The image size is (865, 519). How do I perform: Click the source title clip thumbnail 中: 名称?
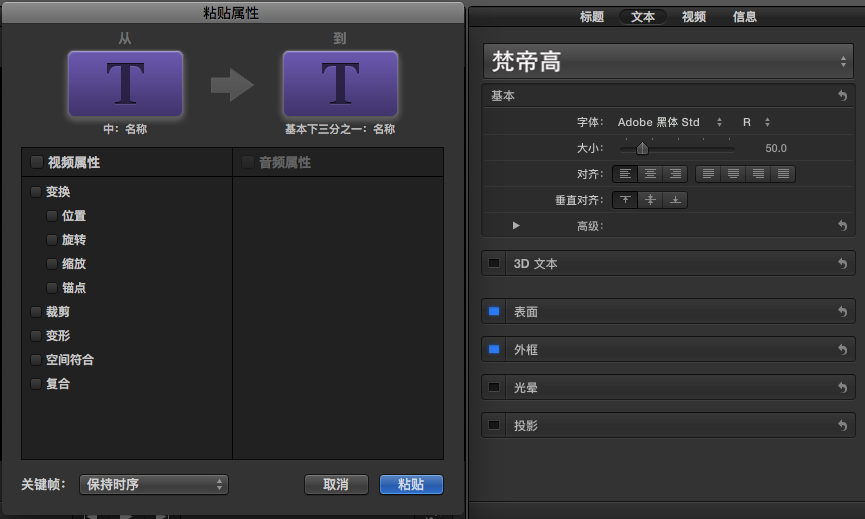pyautogui.click(x=125, y=84)
